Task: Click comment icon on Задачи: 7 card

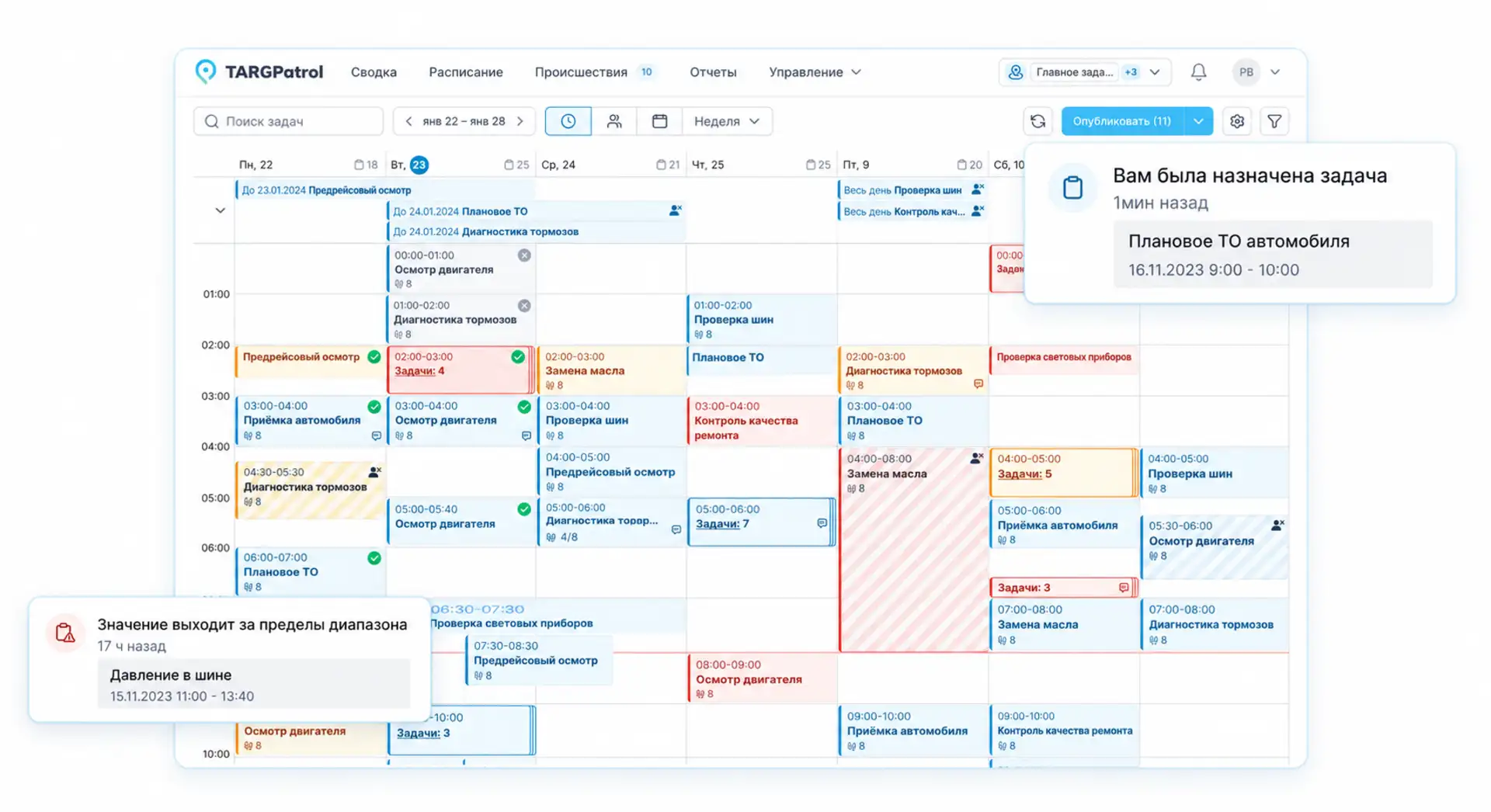Action: click(822, 523)
